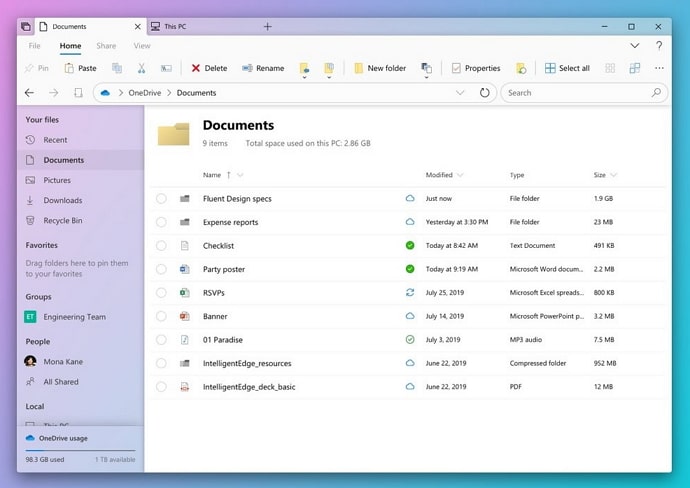Click the Copy path icon beside scissors

pos(166,68)
